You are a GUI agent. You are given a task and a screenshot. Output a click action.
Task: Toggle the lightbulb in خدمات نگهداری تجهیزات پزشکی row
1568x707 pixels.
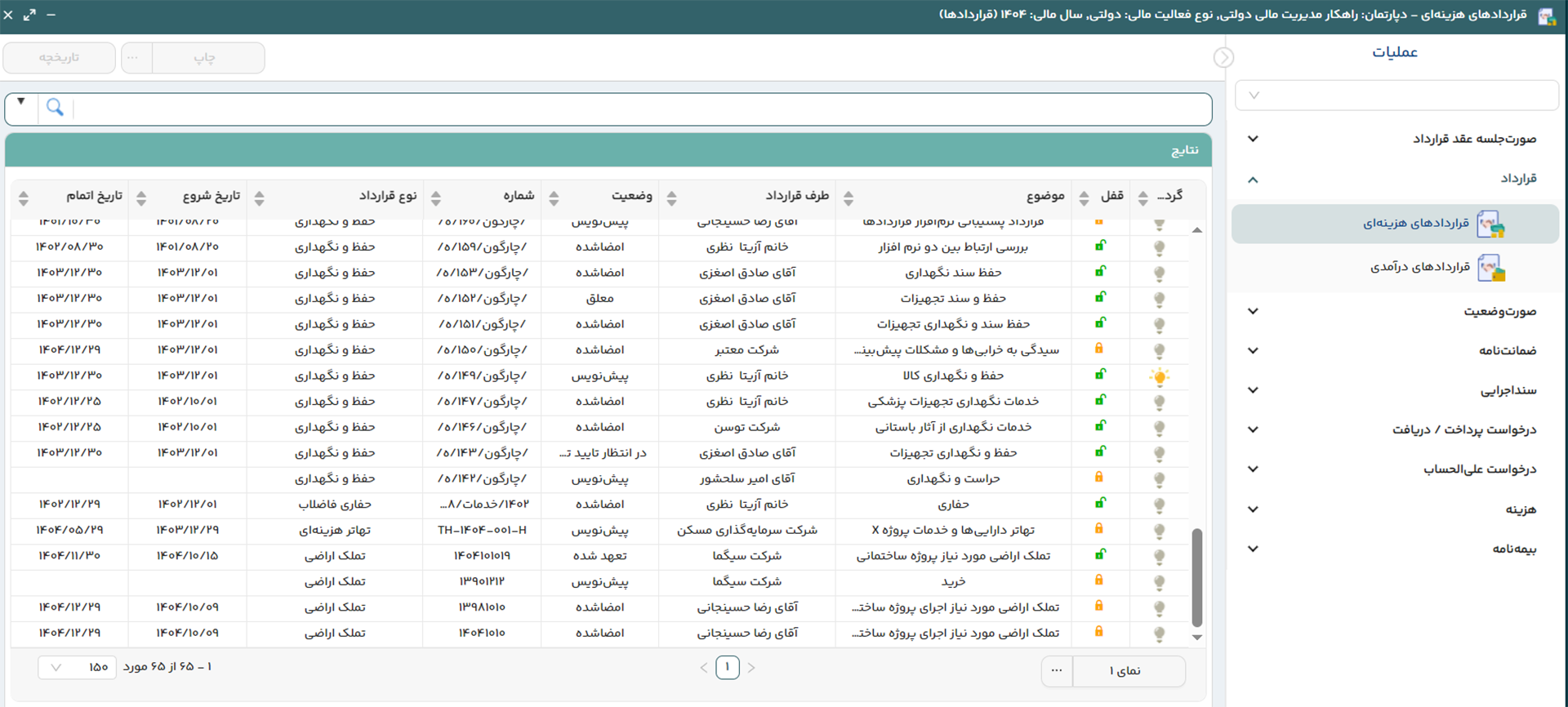point(1159,402)
